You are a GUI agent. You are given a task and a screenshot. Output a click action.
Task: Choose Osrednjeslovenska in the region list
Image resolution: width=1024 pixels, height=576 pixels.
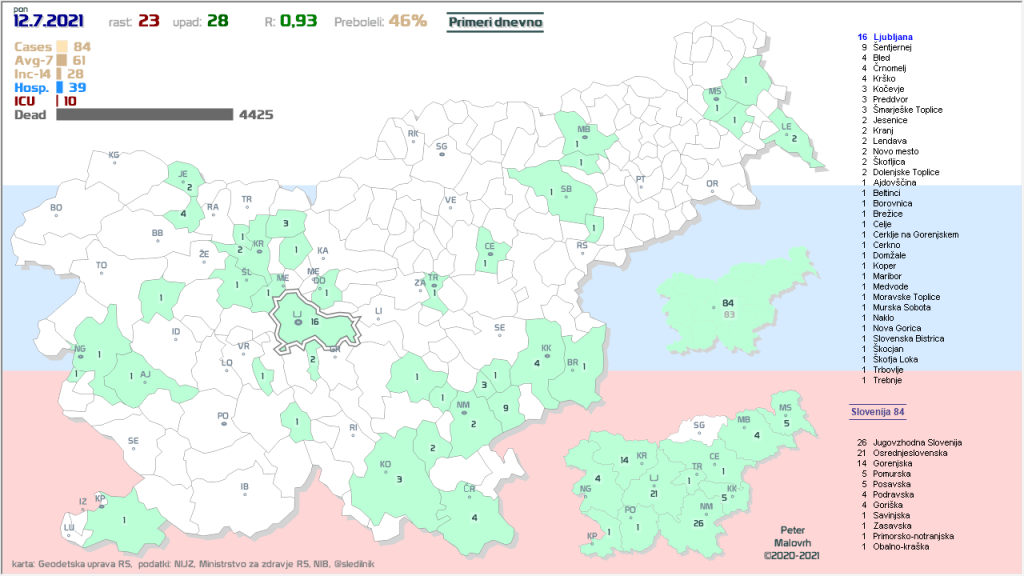[908, 452]
